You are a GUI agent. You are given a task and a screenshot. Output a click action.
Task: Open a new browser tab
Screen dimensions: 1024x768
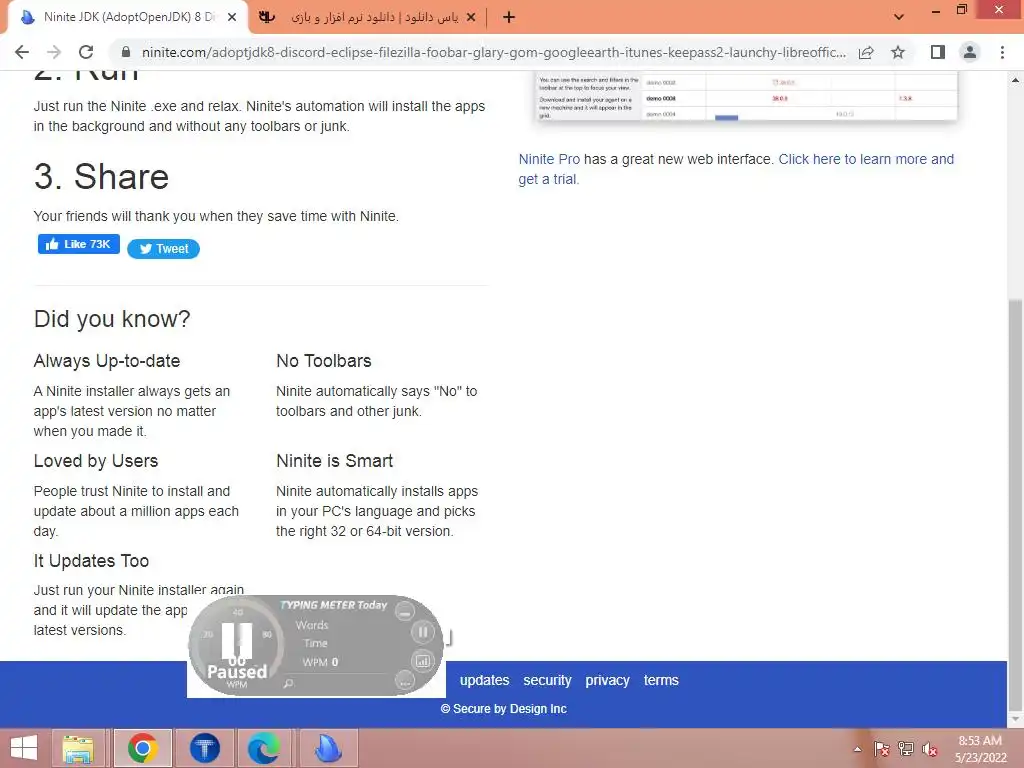(x=509, y=18)
